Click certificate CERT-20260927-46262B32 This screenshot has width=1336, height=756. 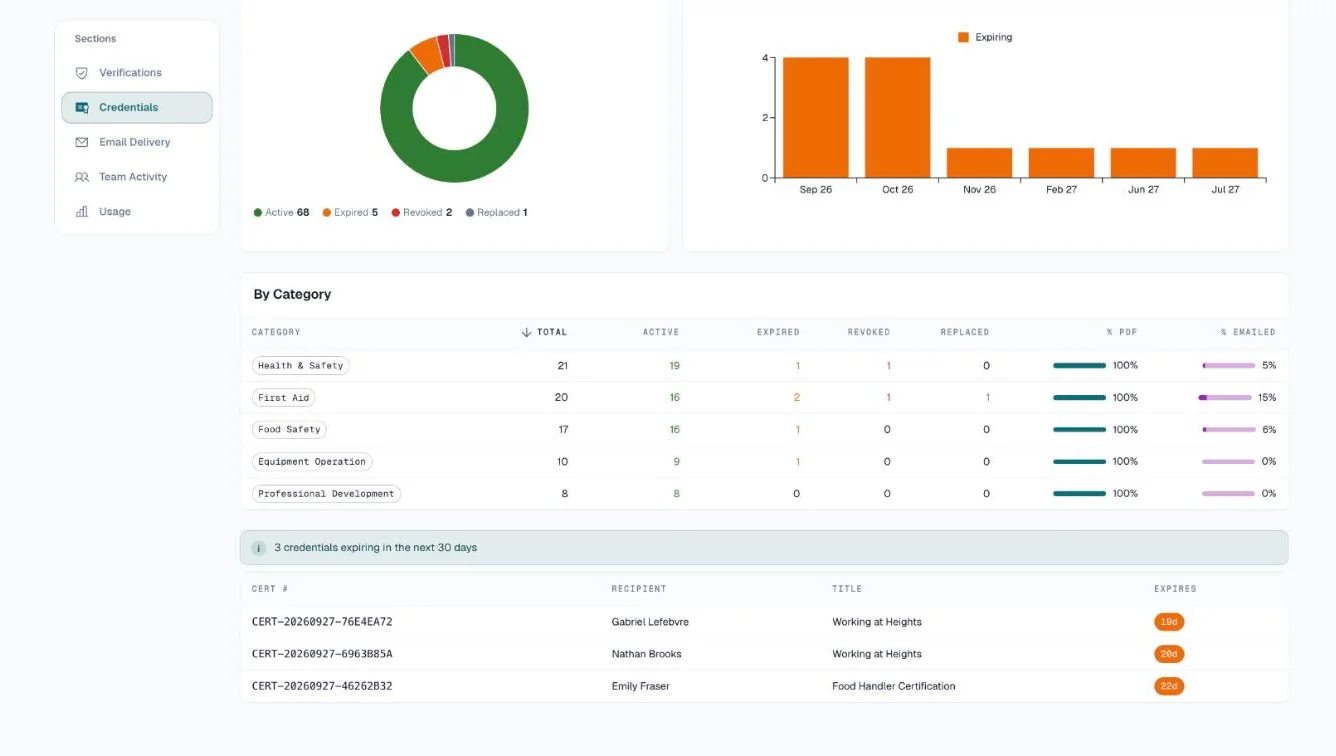tap(322, 686)
